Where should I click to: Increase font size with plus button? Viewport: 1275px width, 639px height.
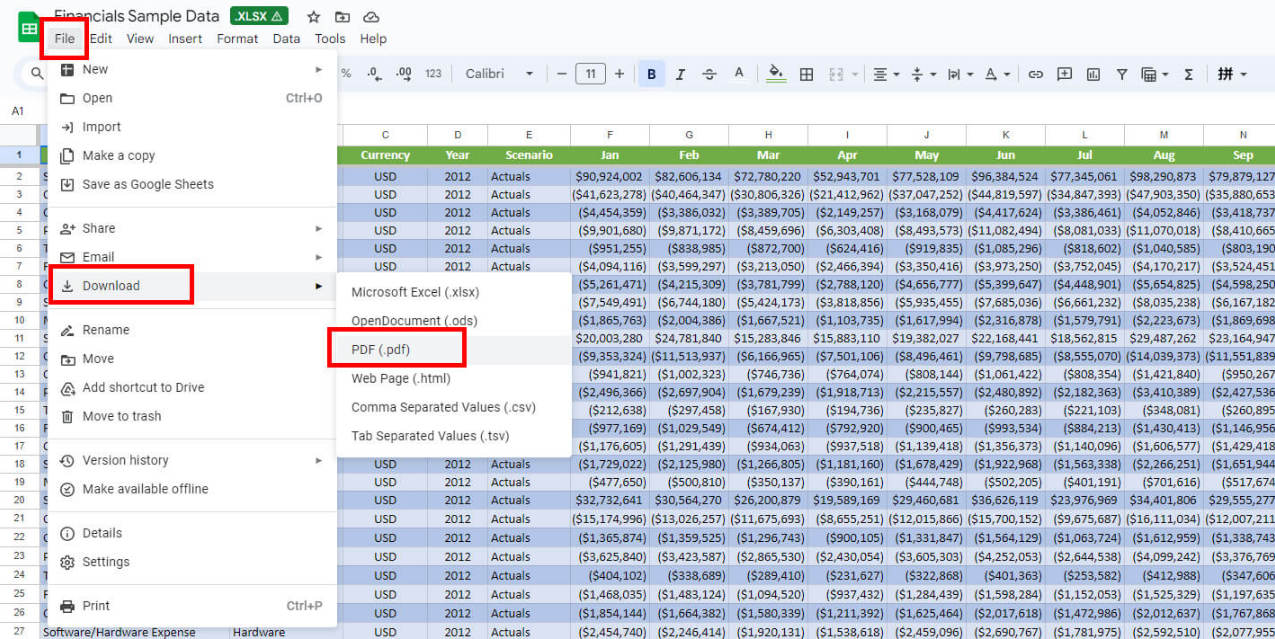[619, 74]
